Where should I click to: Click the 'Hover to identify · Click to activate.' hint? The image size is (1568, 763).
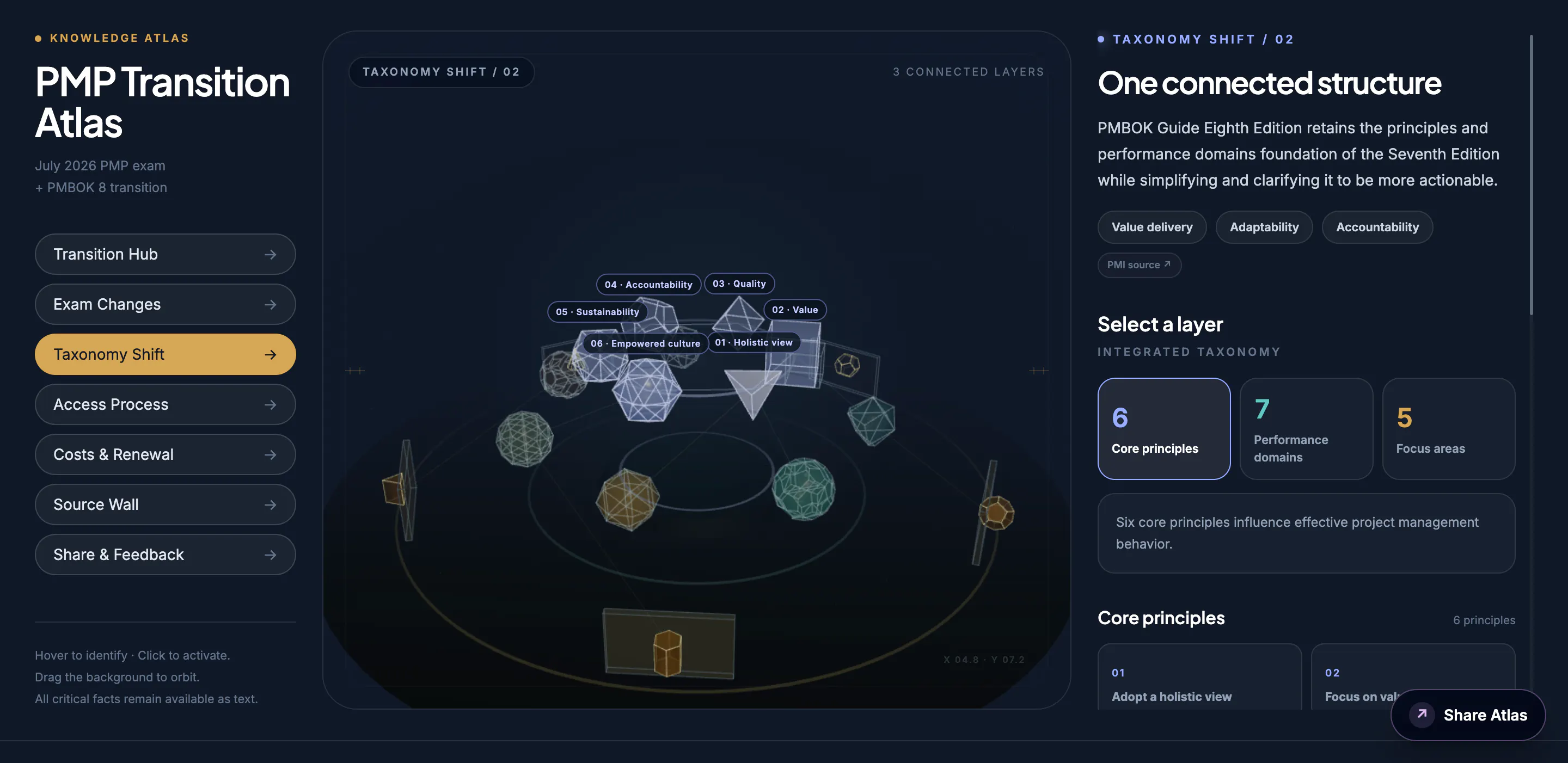pyautogui.click(x=132, y=655)
